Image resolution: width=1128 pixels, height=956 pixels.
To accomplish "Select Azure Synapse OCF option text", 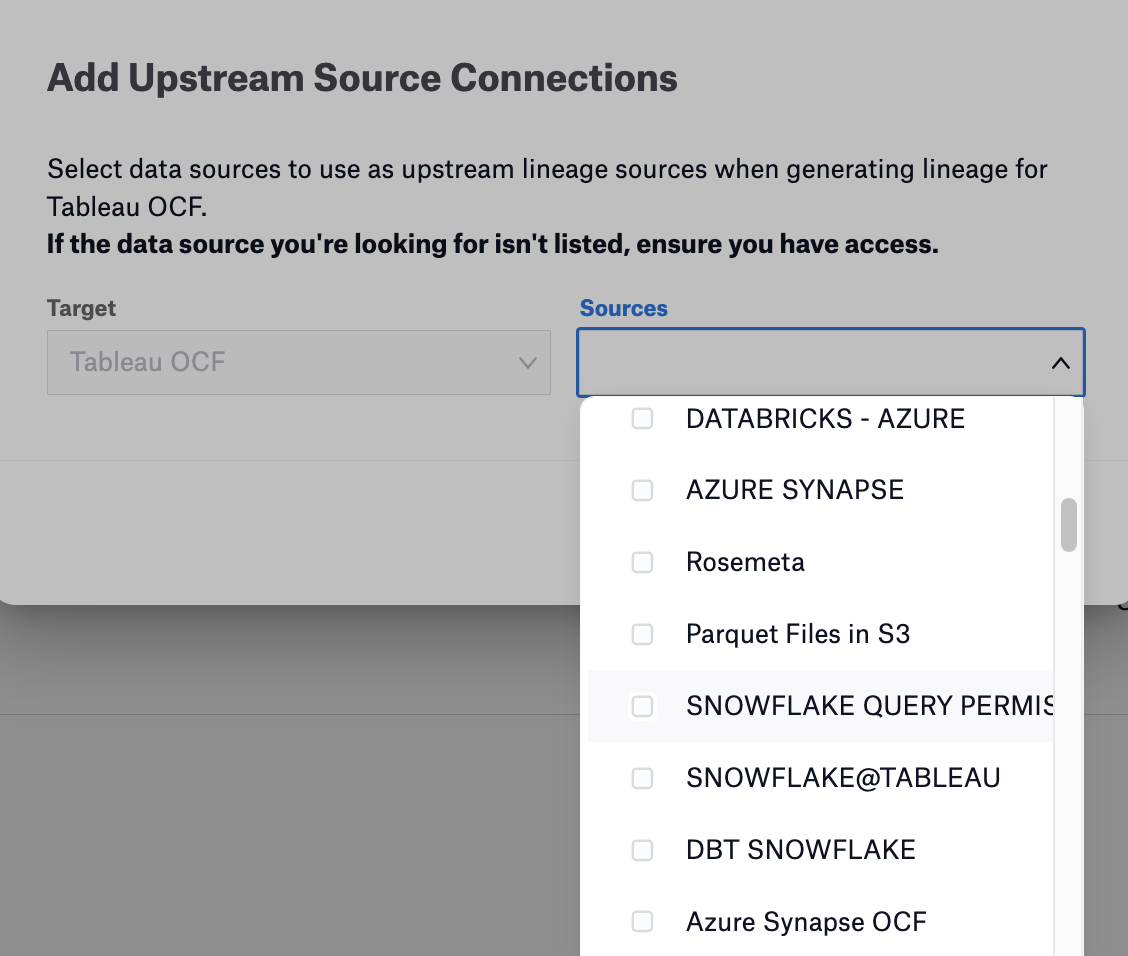I will pos(806,922).
